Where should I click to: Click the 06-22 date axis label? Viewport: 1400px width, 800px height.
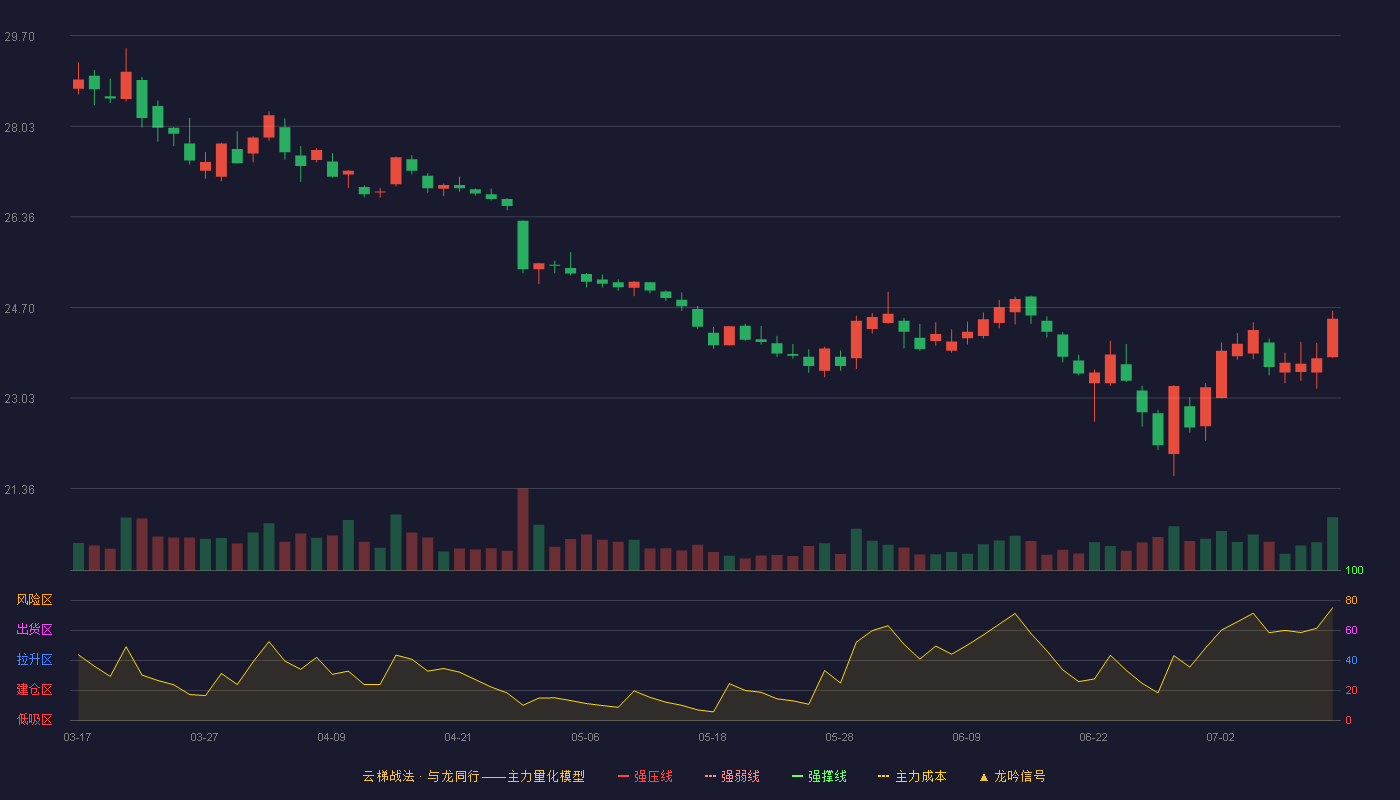pos(1093,737)
